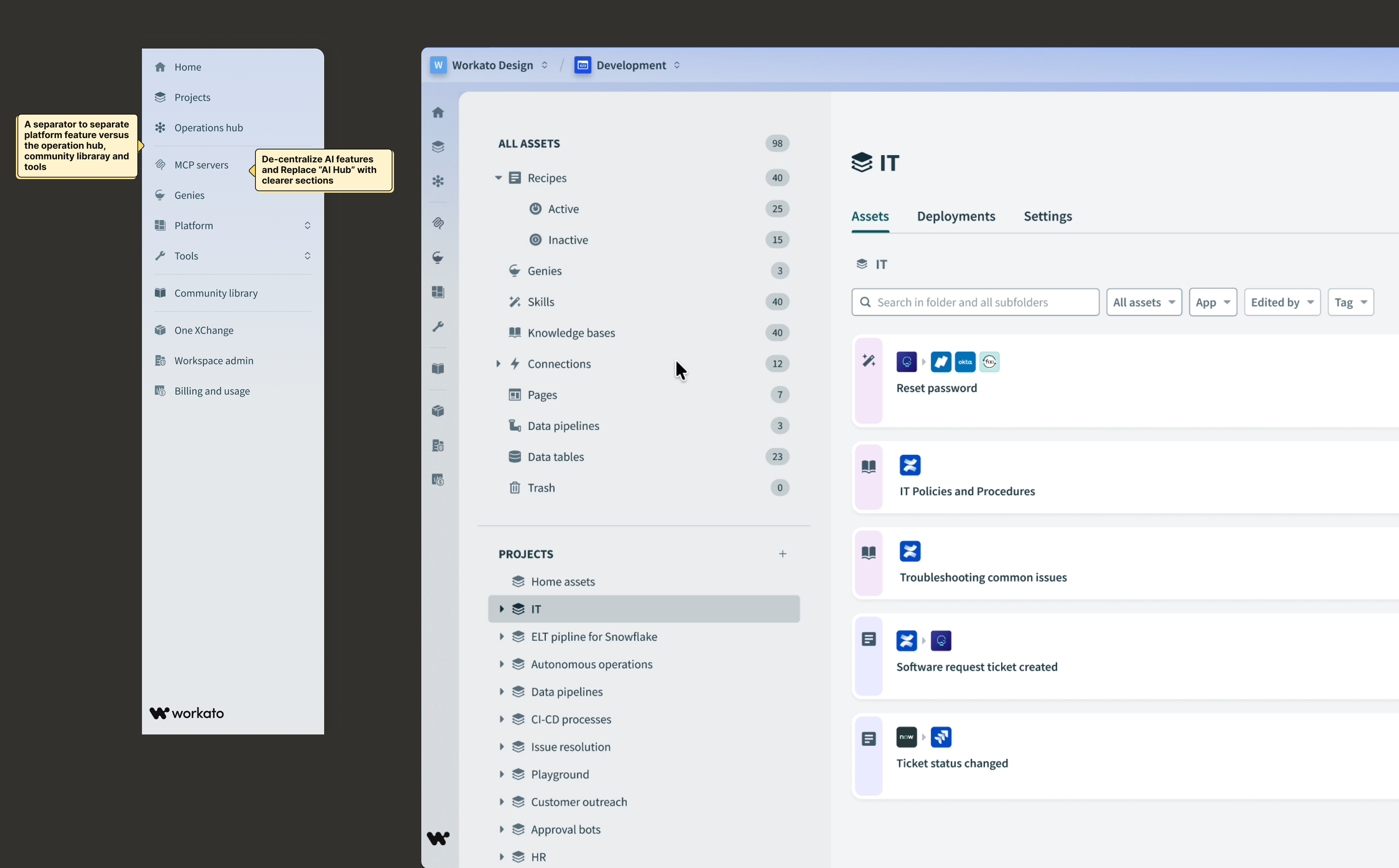This screenshot has width=1399, height=868.
Task: Collapse the Recipes tree section
Action: pyautogui.click(x=498, y=178)
